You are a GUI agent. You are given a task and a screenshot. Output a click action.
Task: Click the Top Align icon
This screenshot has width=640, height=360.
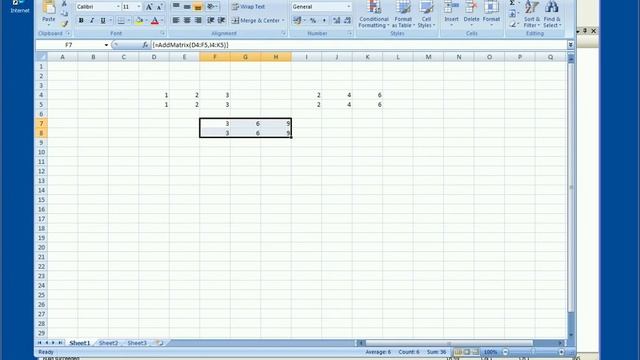pos(176,7)
